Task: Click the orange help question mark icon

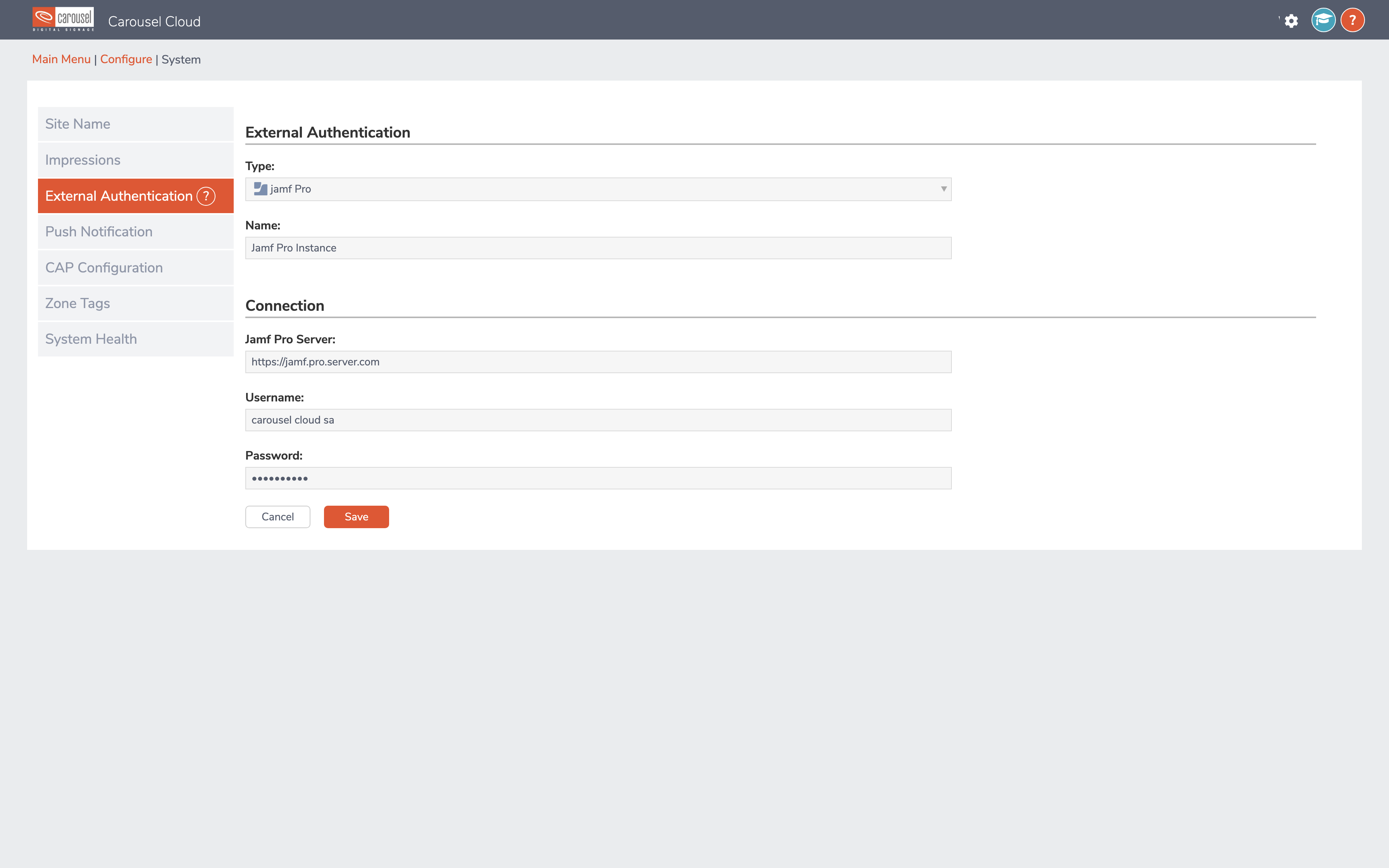Action: click(1352, 20)
